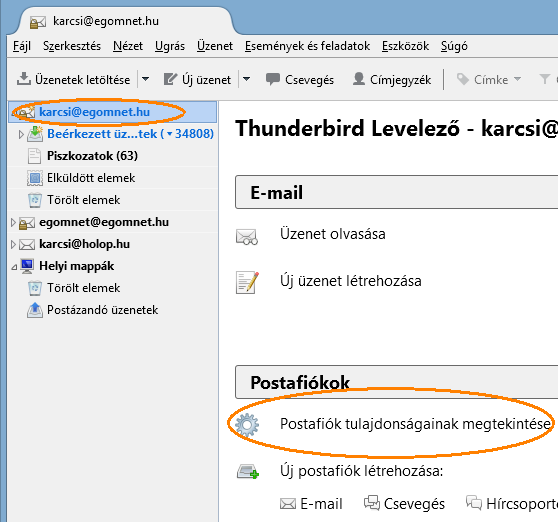558x522 pixels.
Task: Click the Címjegyzék contact icon
Action: 359,79
